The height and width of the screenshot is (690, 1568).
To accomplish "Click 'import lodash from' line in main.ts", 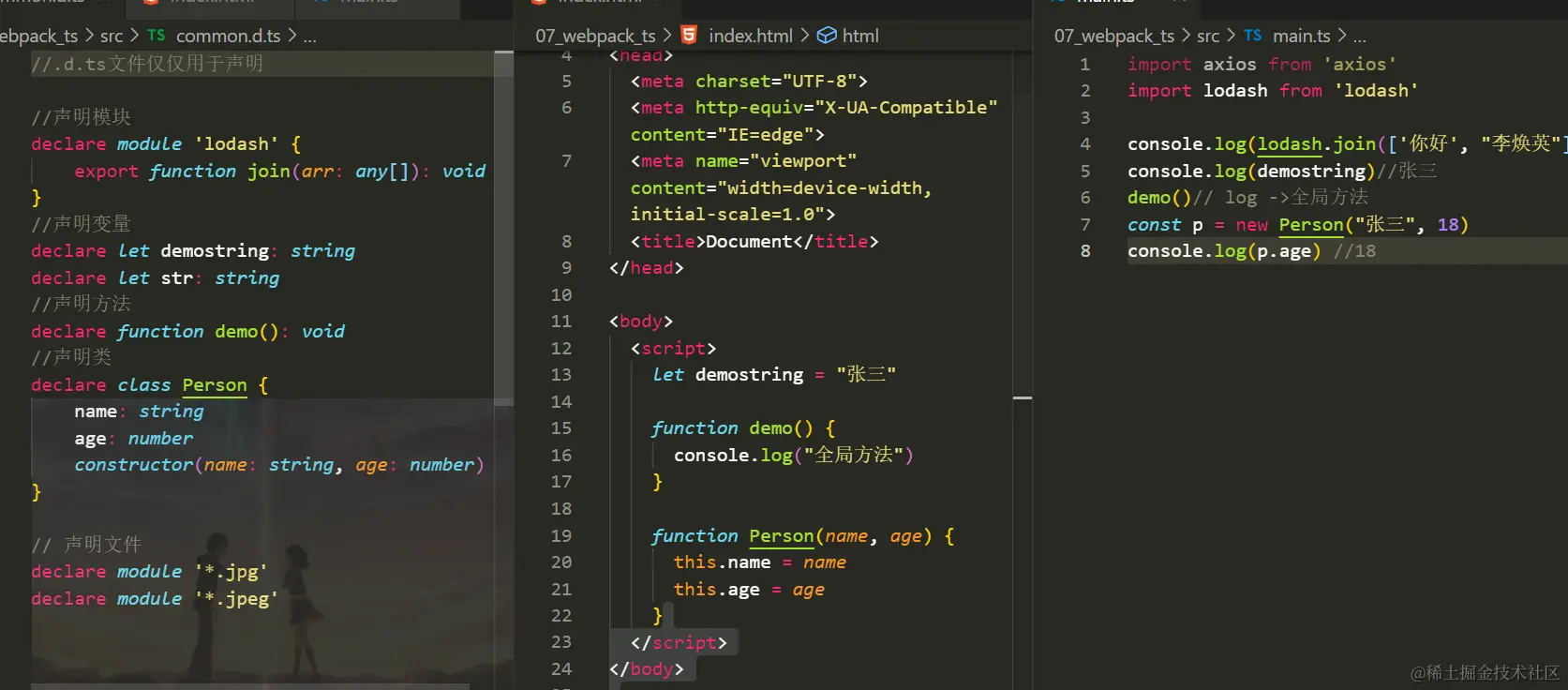I will point(1273,90).
